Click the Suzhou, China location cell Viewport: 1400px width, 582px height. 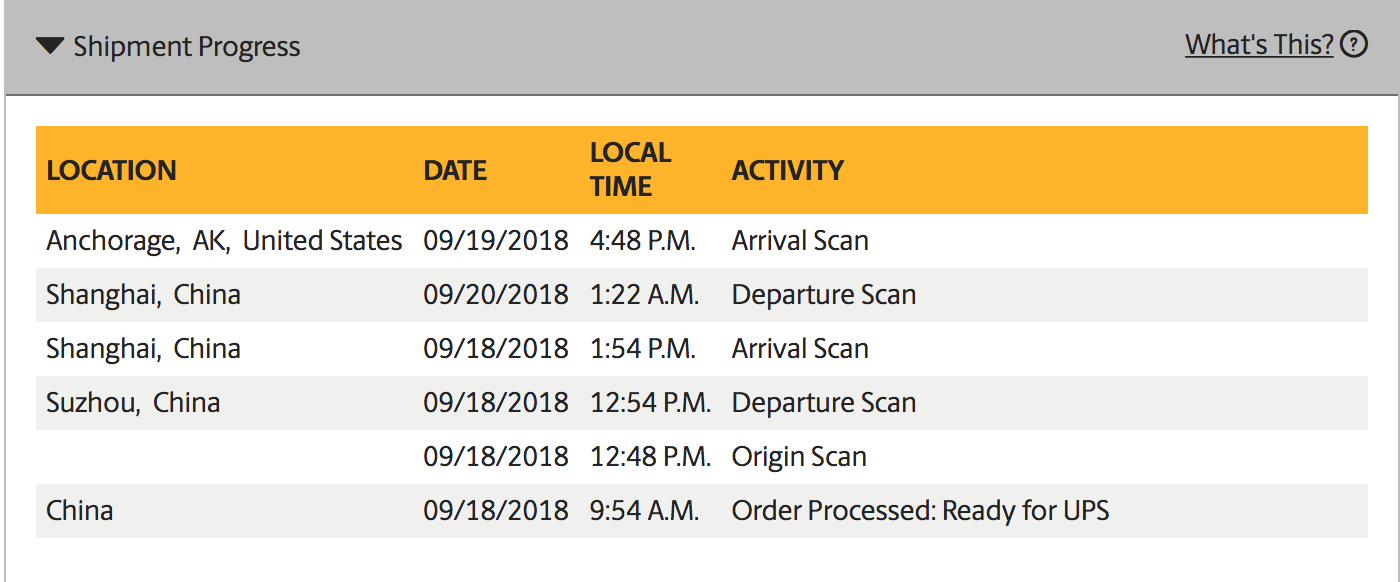(133, 403)
